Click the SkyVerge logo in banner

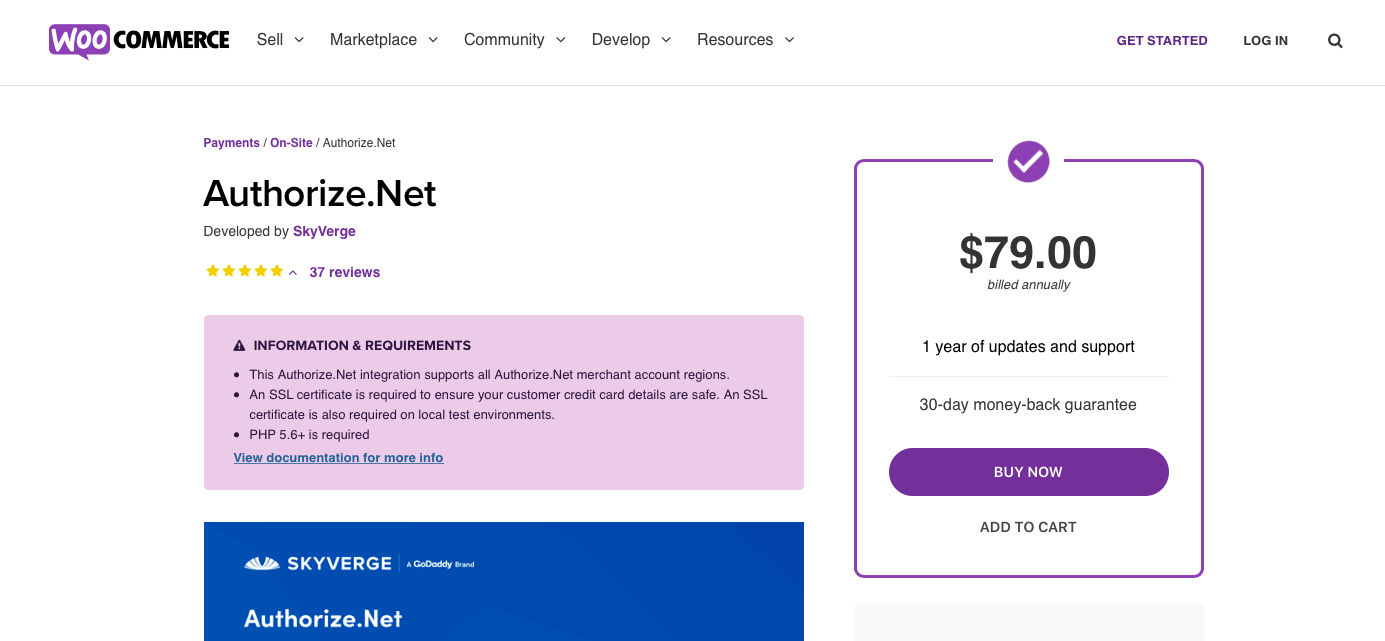click(318, 564)
